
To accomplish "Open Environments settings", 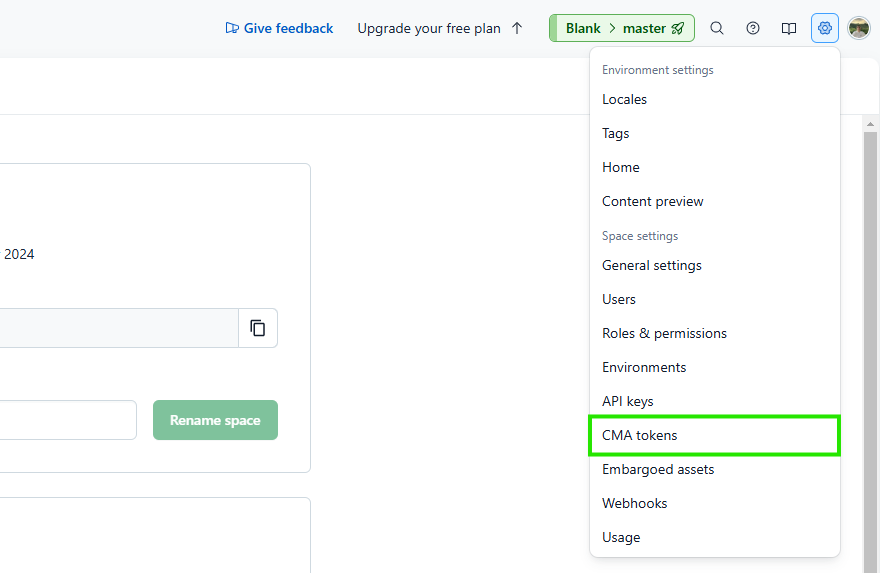I will pyautogui.click(x=714, y=367).
